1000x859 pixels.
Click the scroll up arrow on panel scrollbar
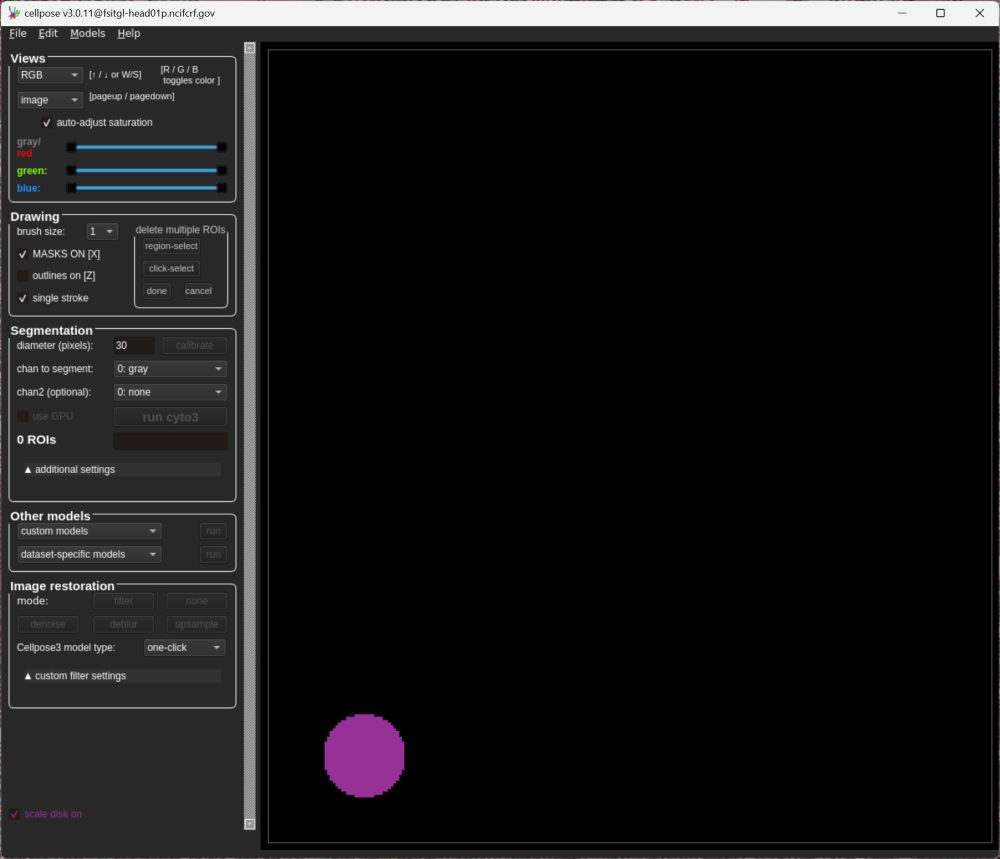tap(250, 48)
